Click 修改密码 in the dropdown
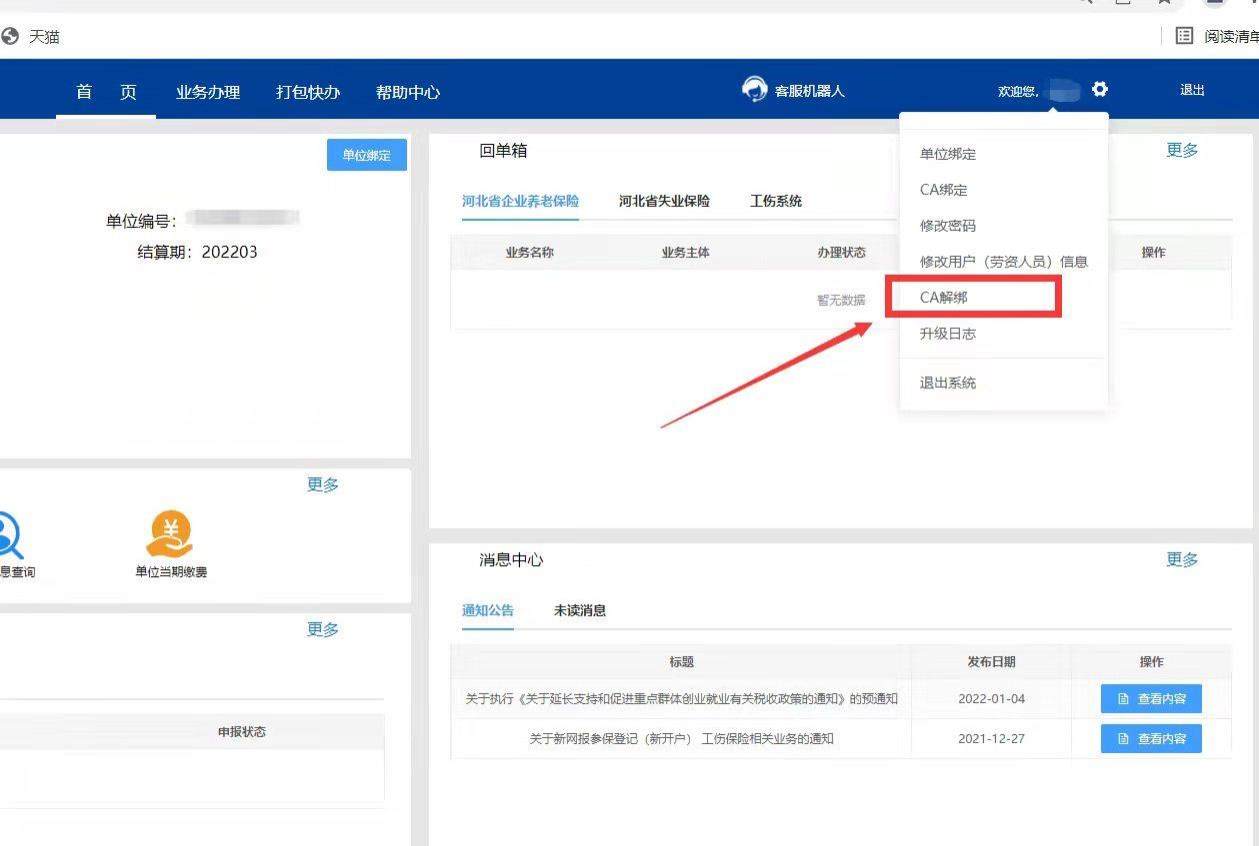This screenshot has height=846, width=1259. tap(948, 226)
